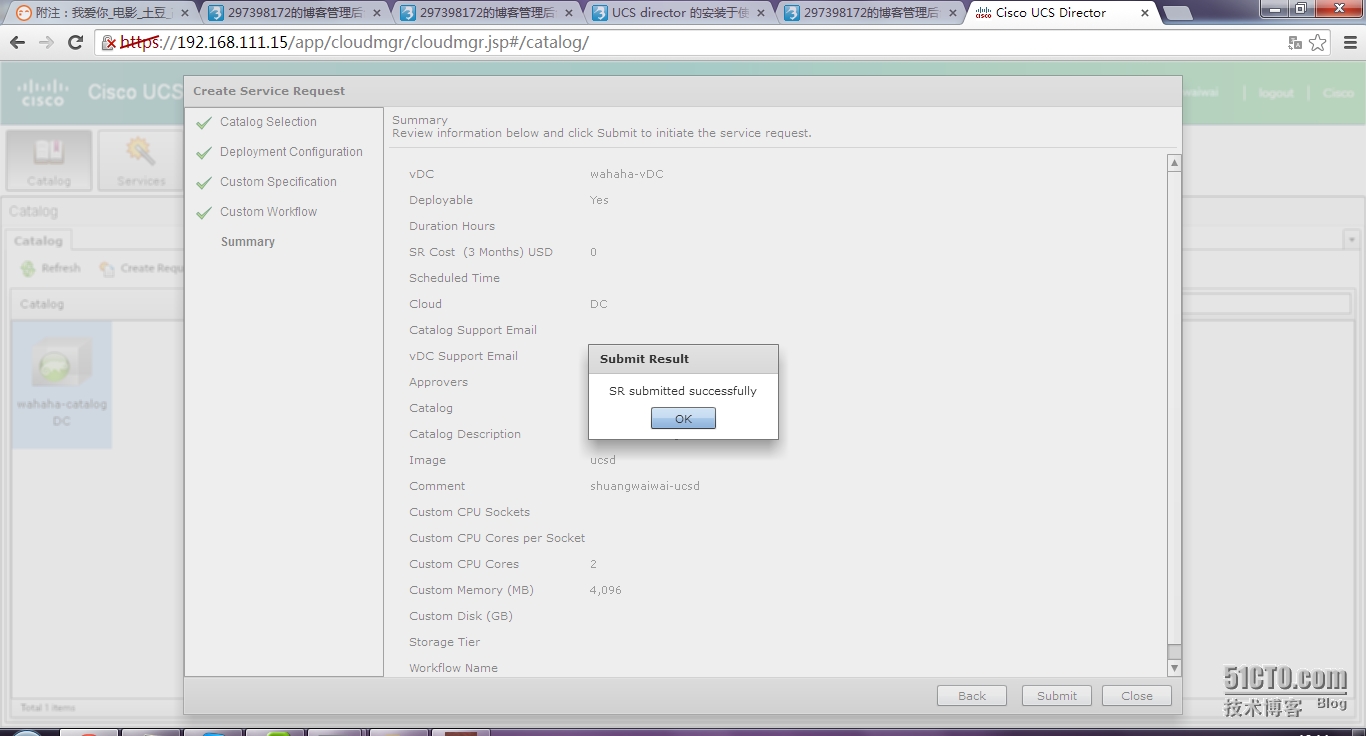Click the green checkmark beside Deployment Configuration
Viewport: 1366px width, 736px height.
204,153
